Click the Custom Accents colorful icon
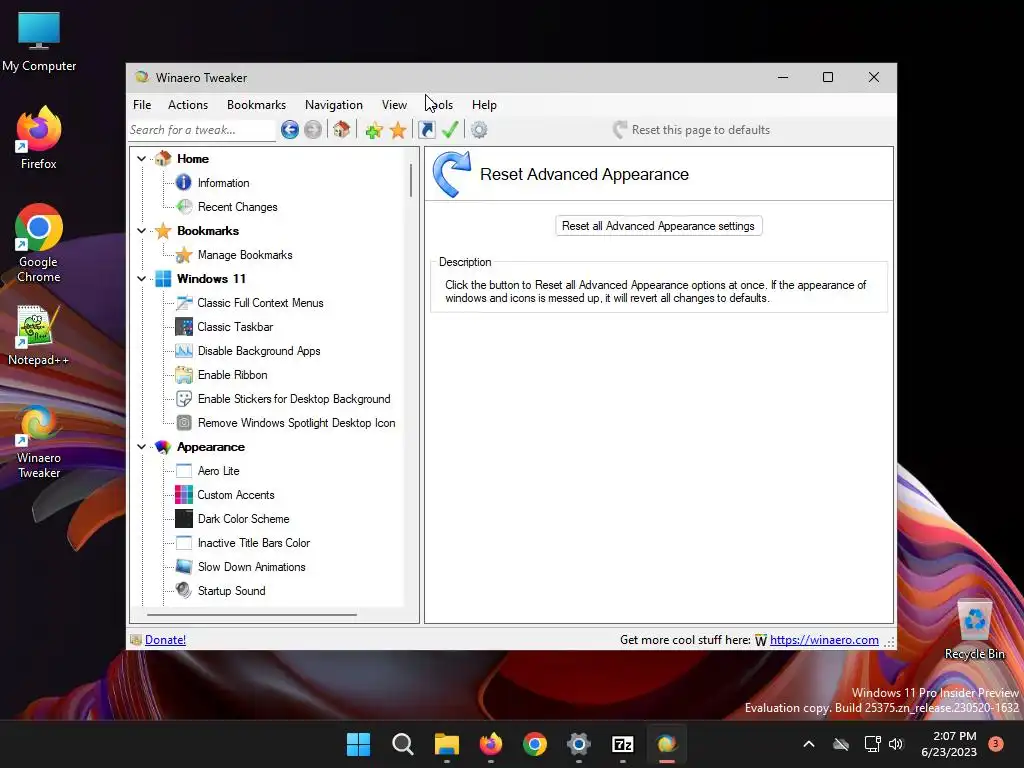The width and height of the screenshot is (1024, 768). [184, 494]
